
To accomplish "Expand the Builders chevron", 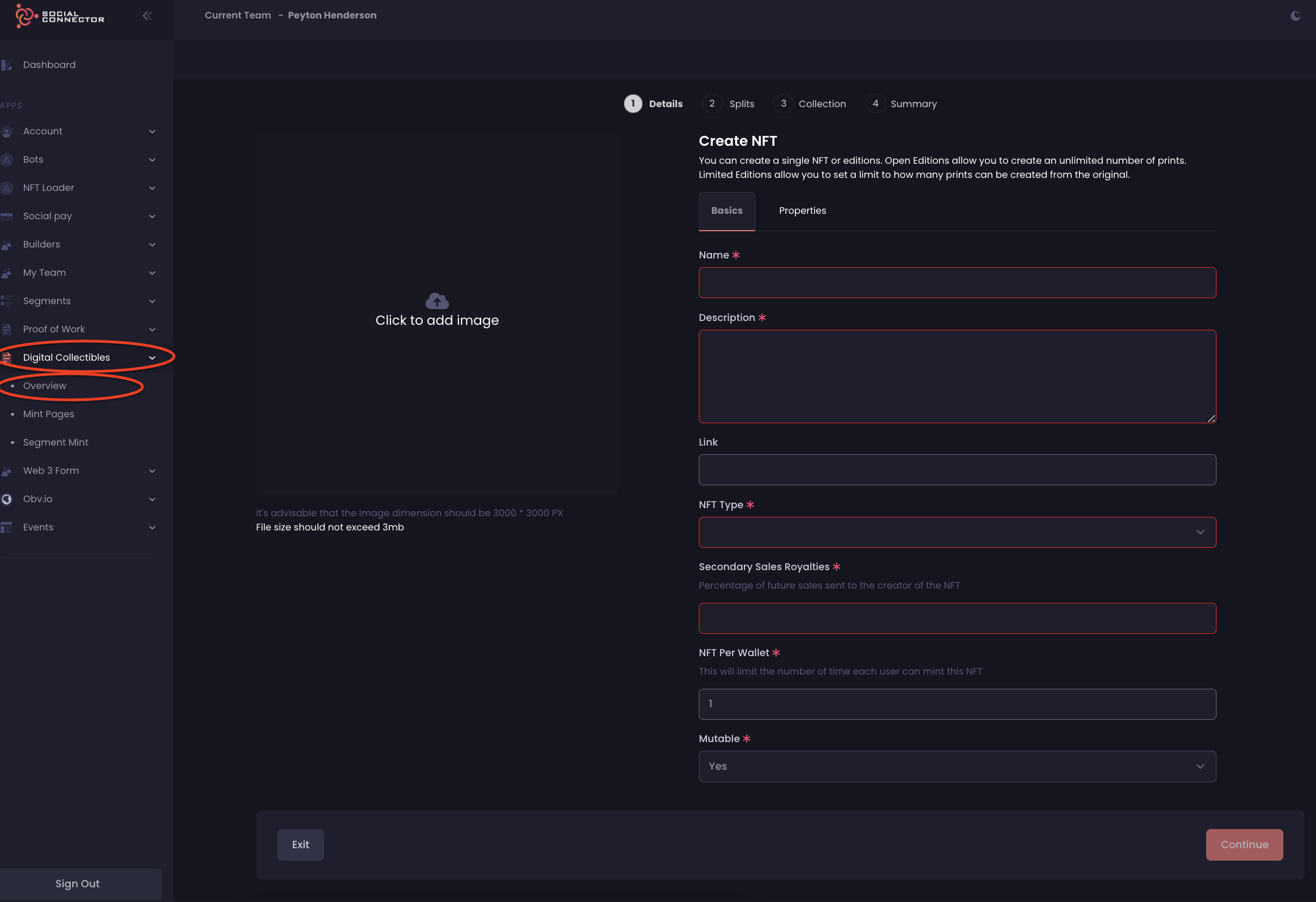I will [152, 245].
